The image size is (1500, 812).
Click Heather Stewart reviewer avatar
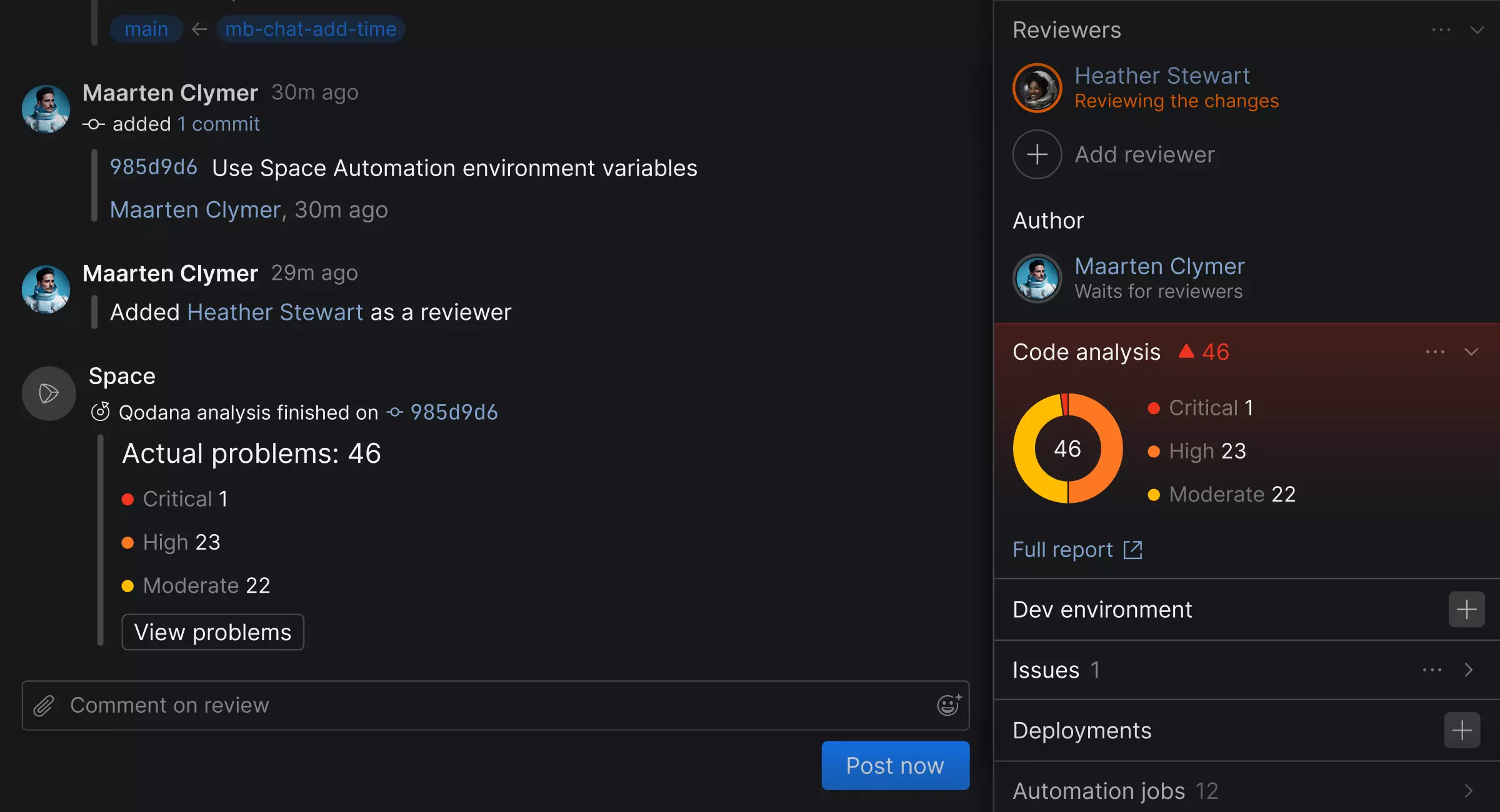pos(1039,88)
